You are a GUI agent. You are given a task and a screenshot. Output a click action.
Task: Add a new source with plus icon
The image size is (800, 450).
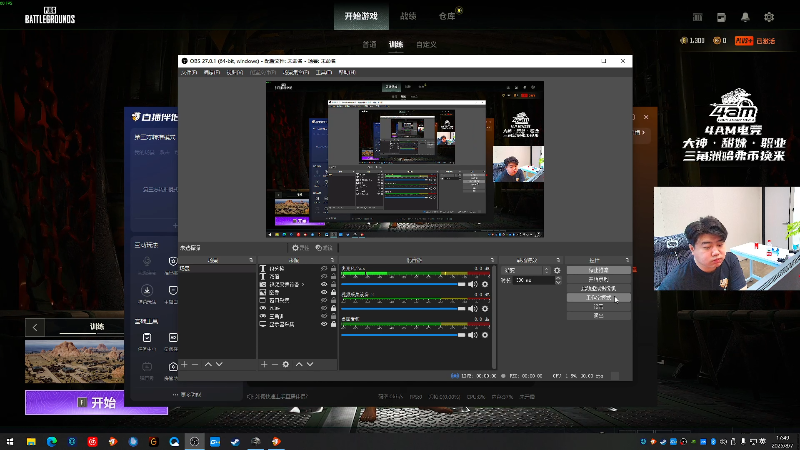tap(264, 364)
